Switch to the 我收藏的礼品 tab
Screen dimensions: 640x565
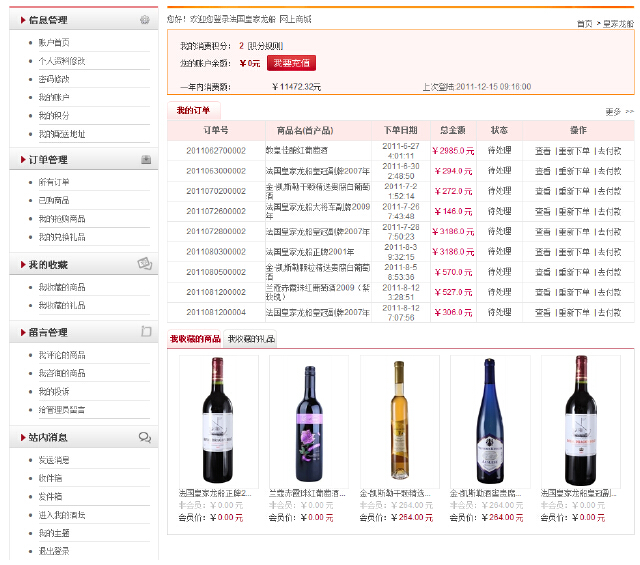tap(250, 339)
